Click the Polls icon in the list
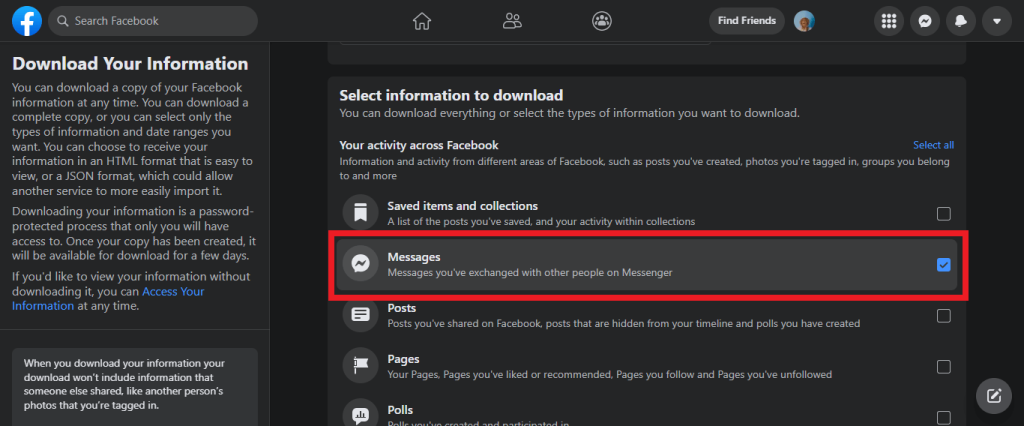This screenshot has height=426, width=1024. tap(360, 413)
